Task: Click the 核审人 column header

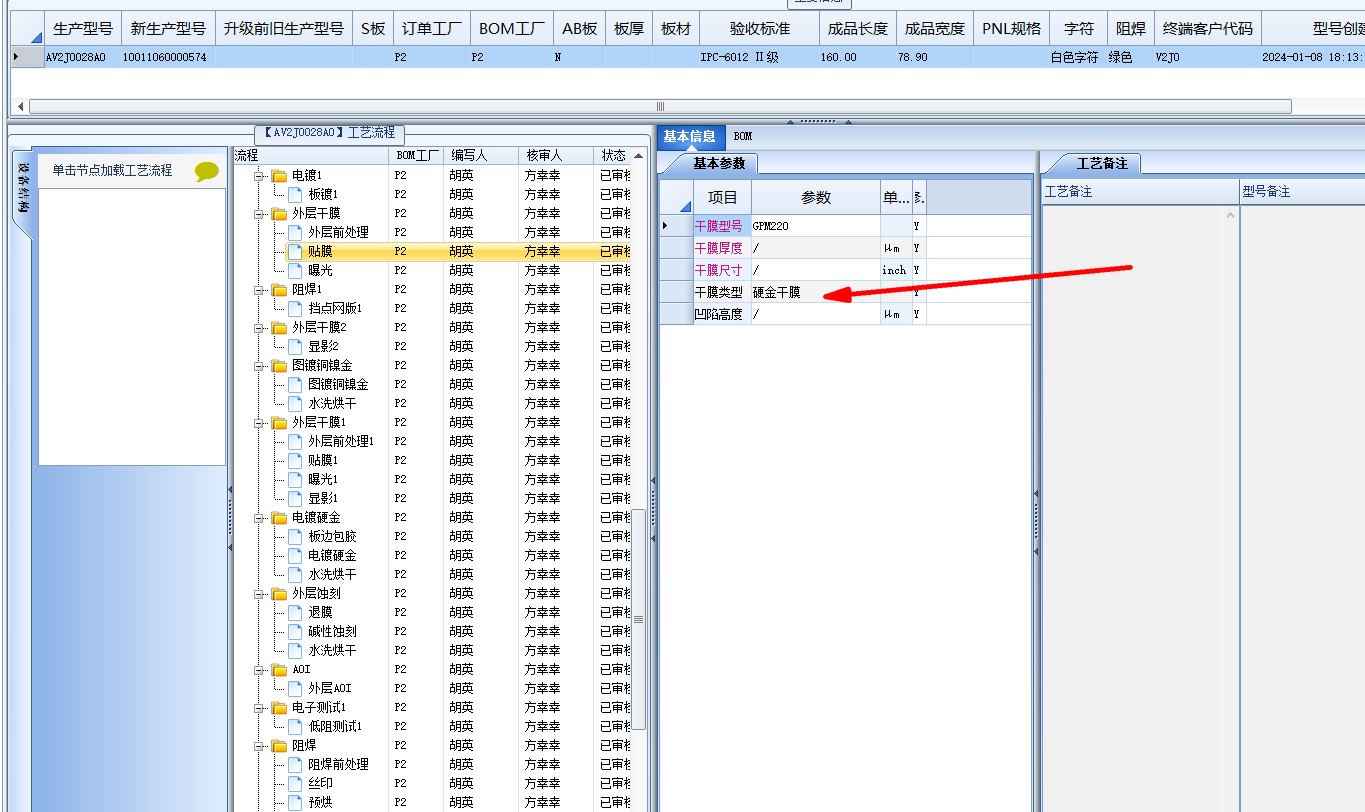Action: click(x=556, y=155)
